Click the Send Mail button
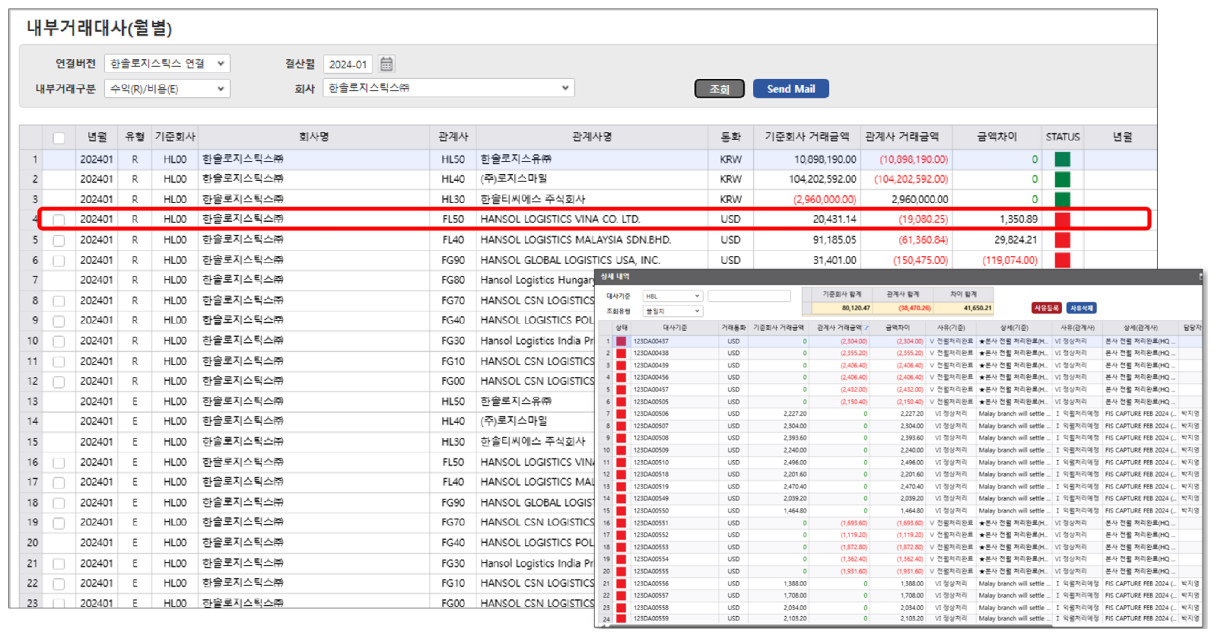1221x640 pixels. click(x=789, y=88)
